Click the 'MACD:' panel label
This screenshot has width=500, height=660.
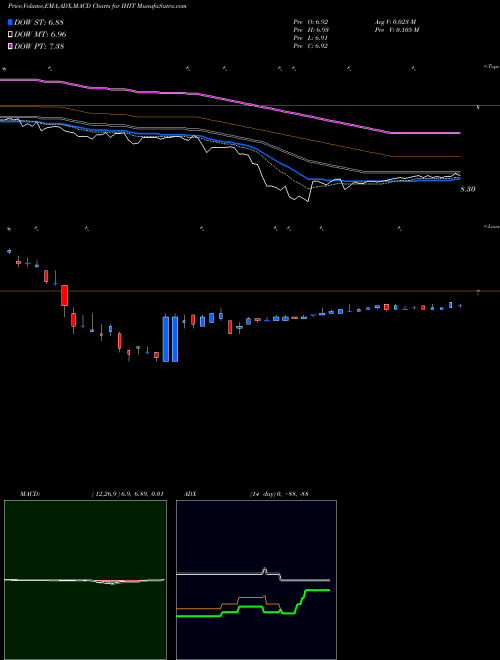[x=30, y=494]
